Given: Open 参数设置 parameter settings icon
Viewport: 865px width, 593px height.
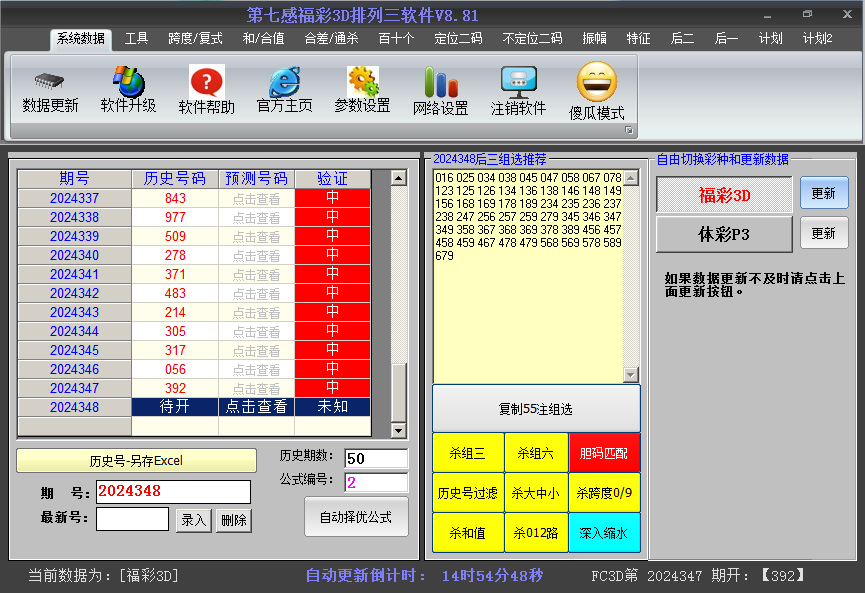Looking at the screenshot, I should point(362,81).
